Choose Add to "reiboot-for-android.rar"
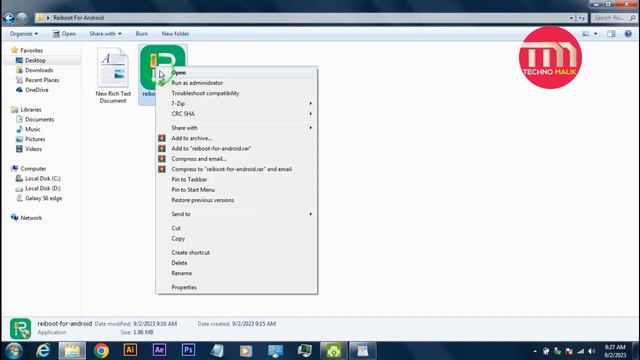640x360 pixels. point(236,149)
